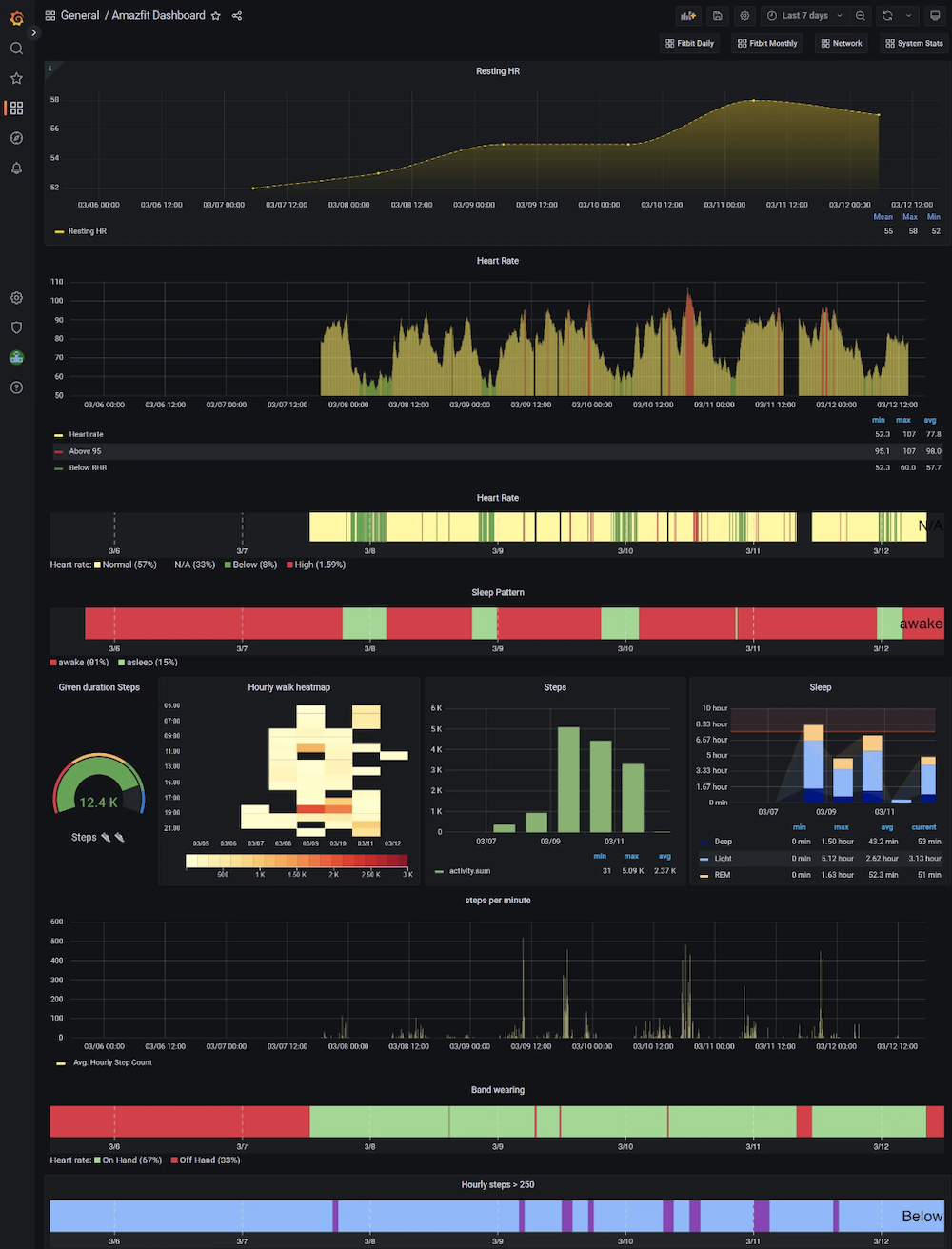The image size is (952, 1249).
Task: Open Help question mark icon
Action: pyautogui.click(x=16, y=387)
